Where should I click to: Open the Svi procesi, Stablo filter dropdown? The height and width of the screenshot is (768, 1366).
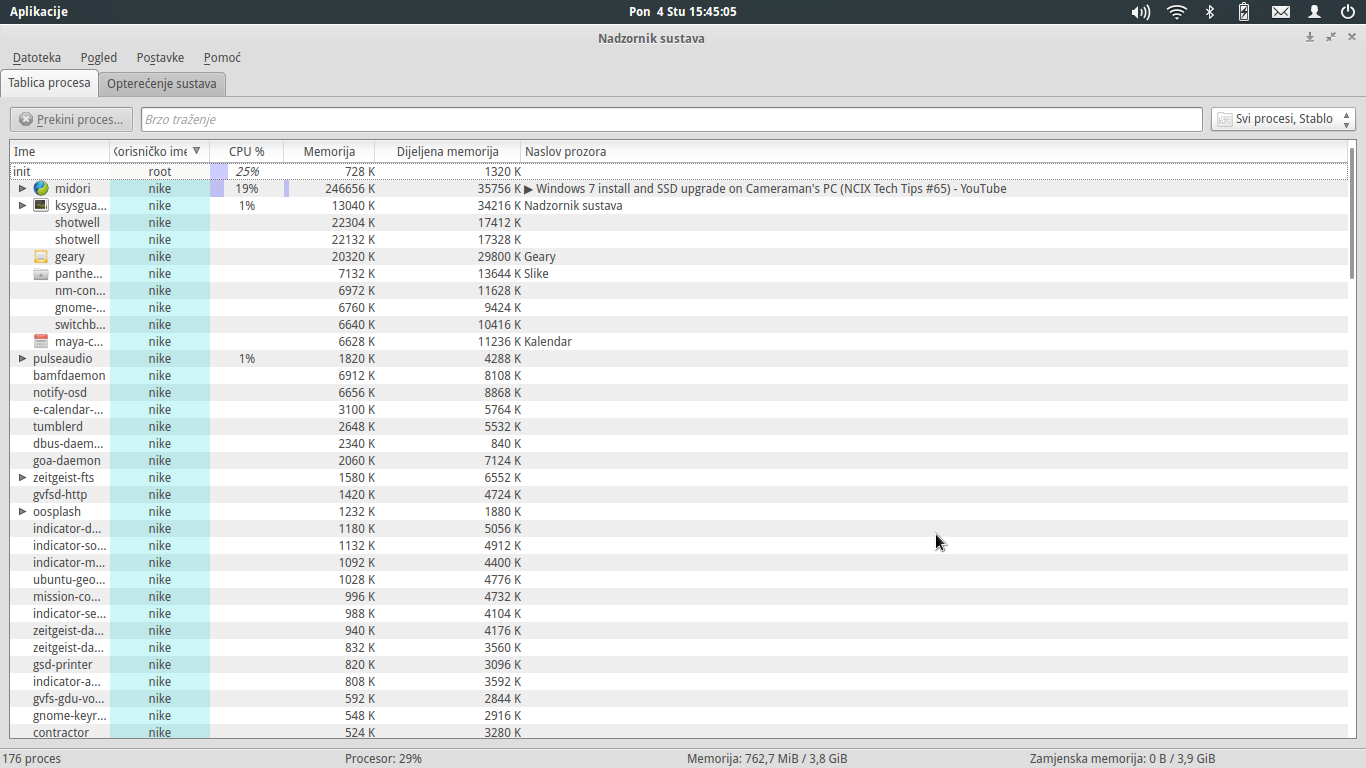[x=1283, y=119]
